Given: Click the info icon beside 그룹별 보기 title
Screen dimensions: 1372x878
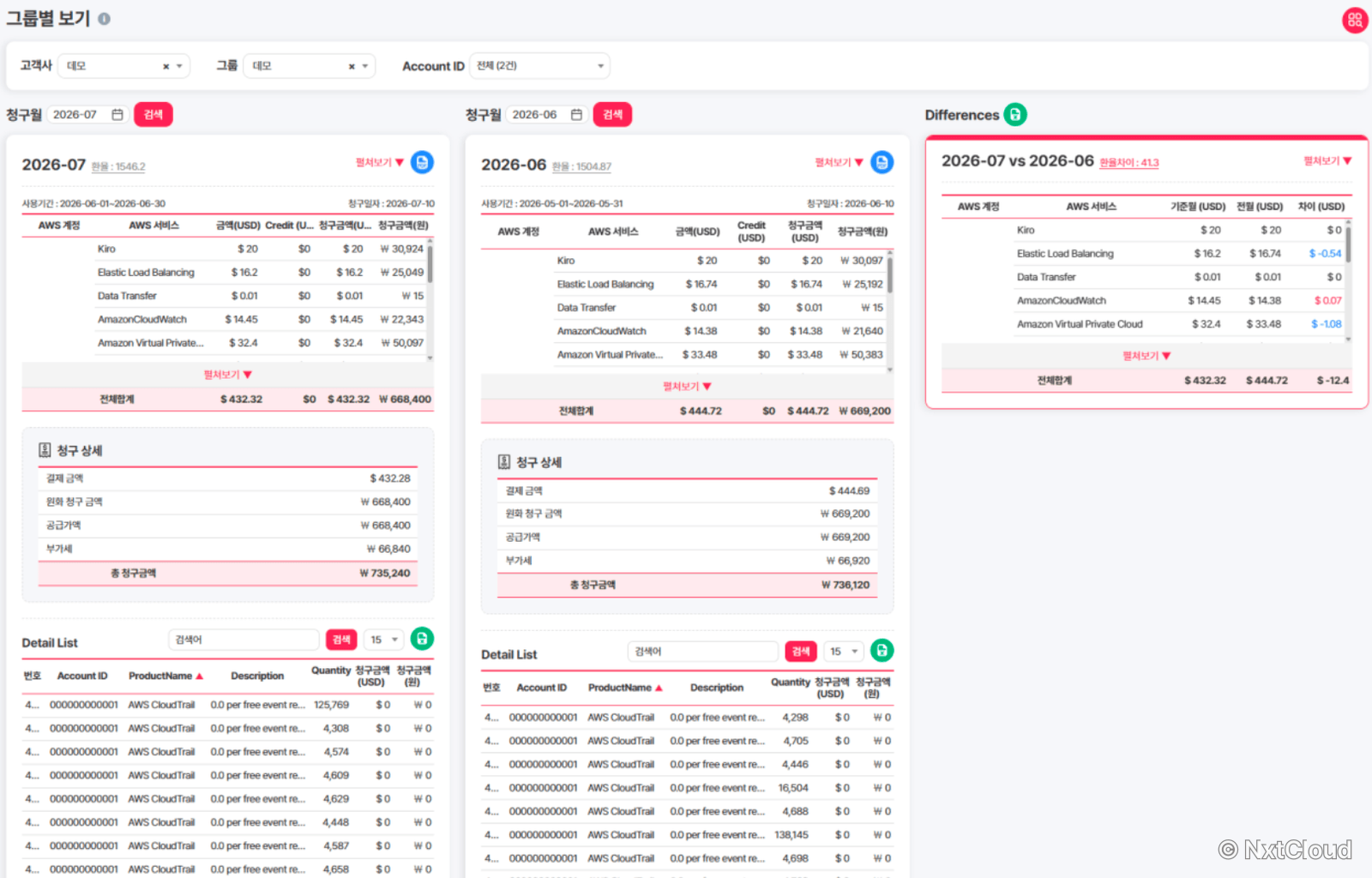Looking at the screenshot, I should (x=104, y=18).
